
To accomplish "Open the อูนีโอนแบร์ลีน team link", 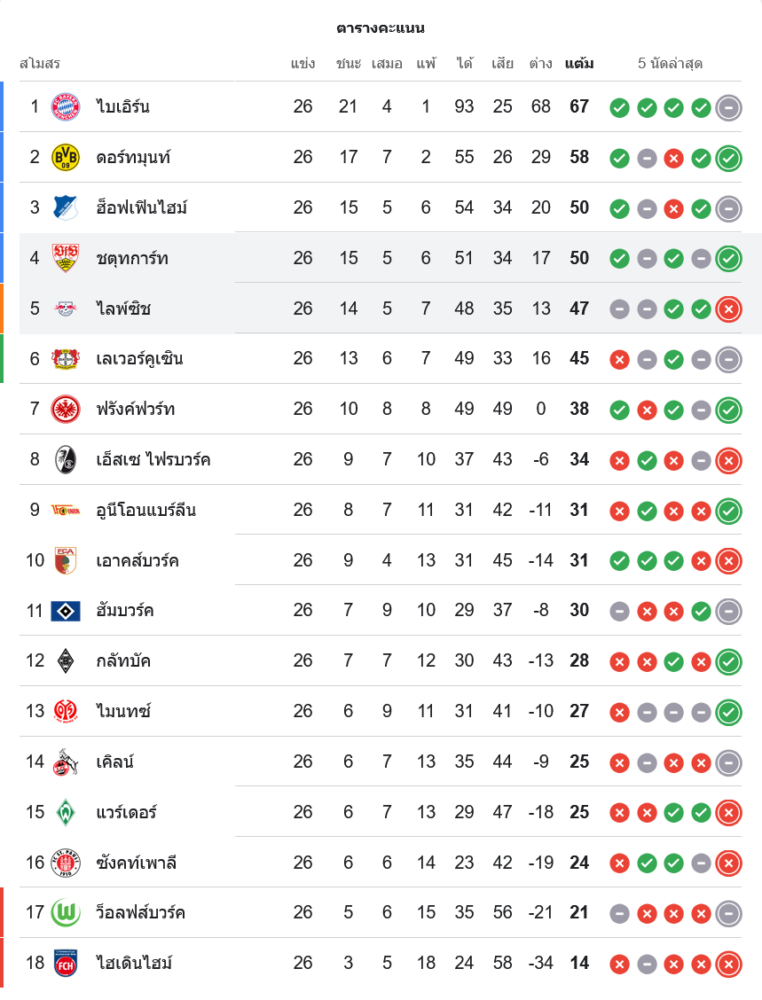I will pos(146,510).
